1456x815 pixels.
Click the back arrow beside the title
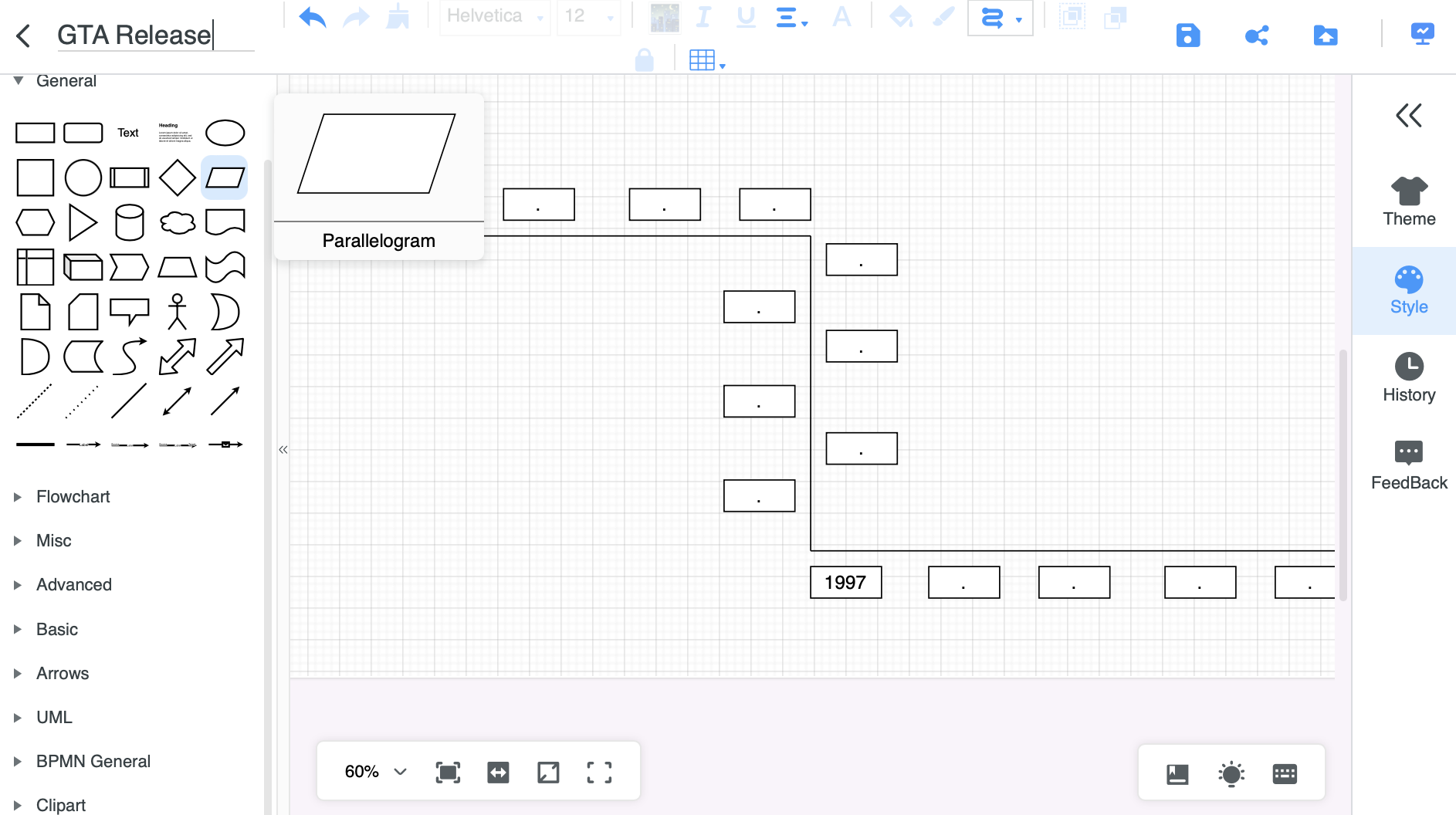pyautogui.click(x=23, y=36)
